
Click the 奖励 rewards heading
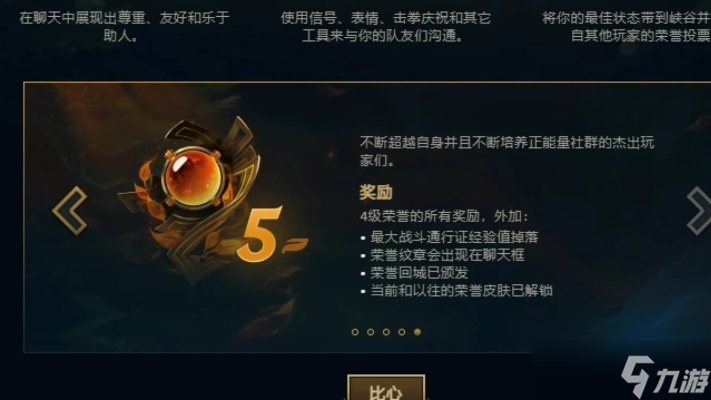point(376,192)
